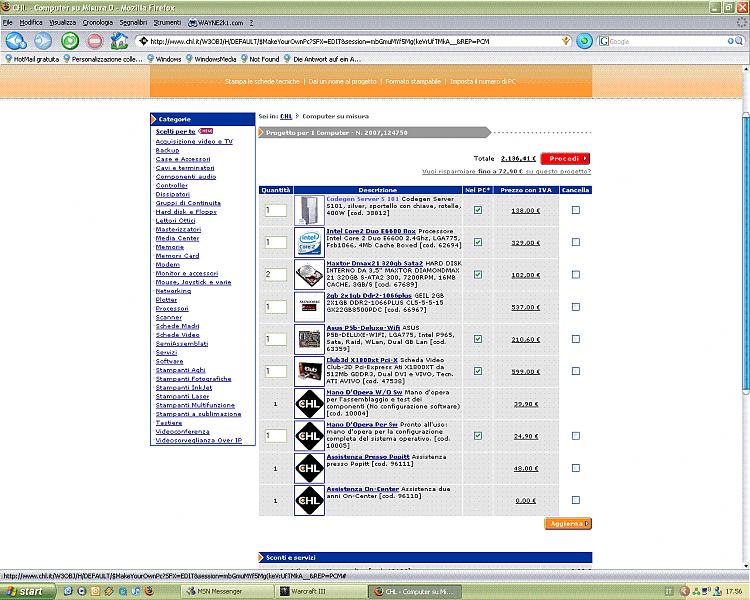The height and width of the screenshot is (600, 750).
Task: Open the Videosorveglianza Over IP category
Action: (x=199, y=440)
